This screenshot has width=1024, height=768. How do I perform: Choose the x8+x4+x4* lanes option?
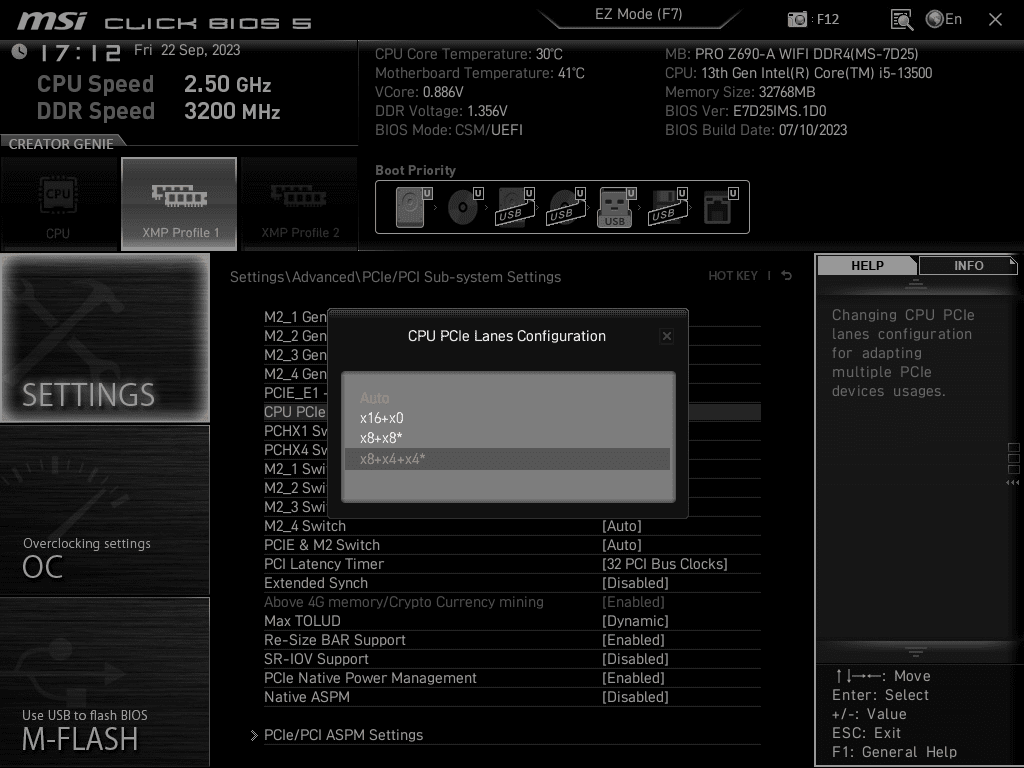click(507, 459)
